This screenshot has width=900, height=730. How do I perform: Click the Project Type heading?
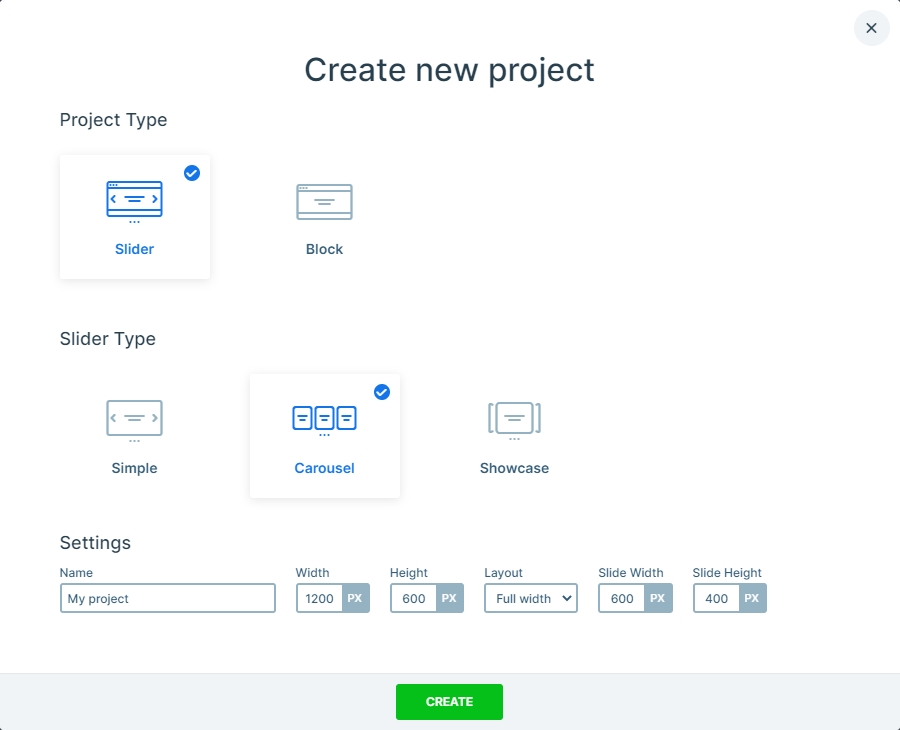(x=114, y=120)
